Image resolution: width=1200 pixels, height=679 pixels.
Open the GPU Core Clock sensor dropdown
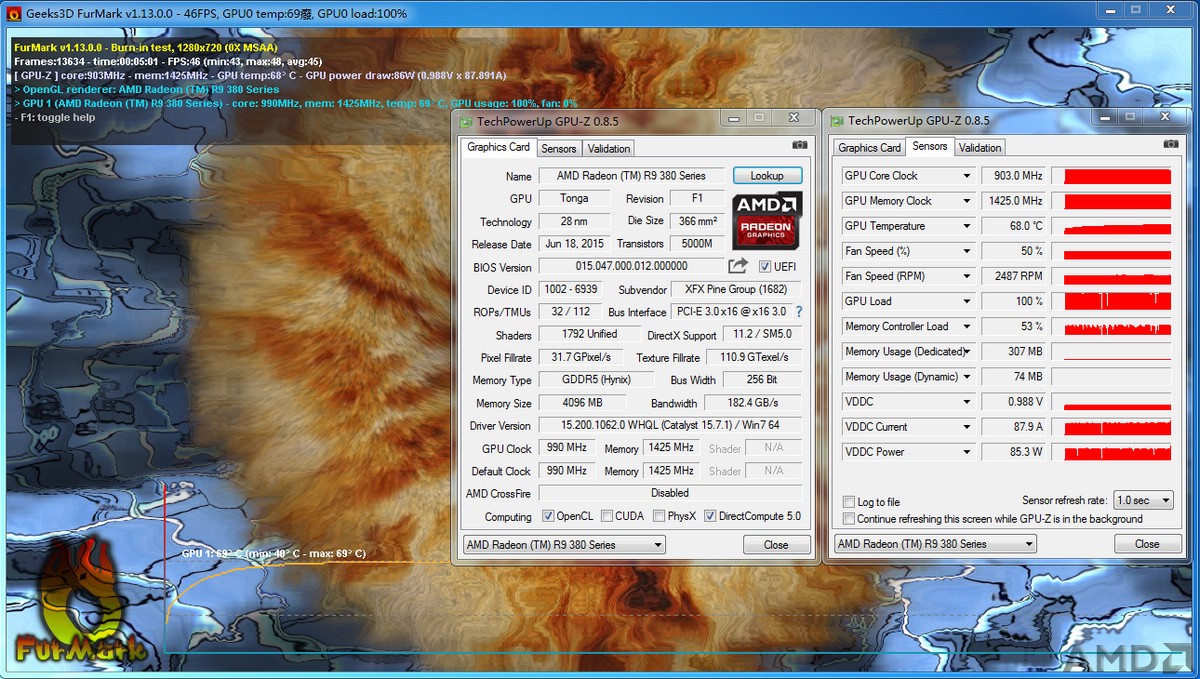[x=967, y=176]
